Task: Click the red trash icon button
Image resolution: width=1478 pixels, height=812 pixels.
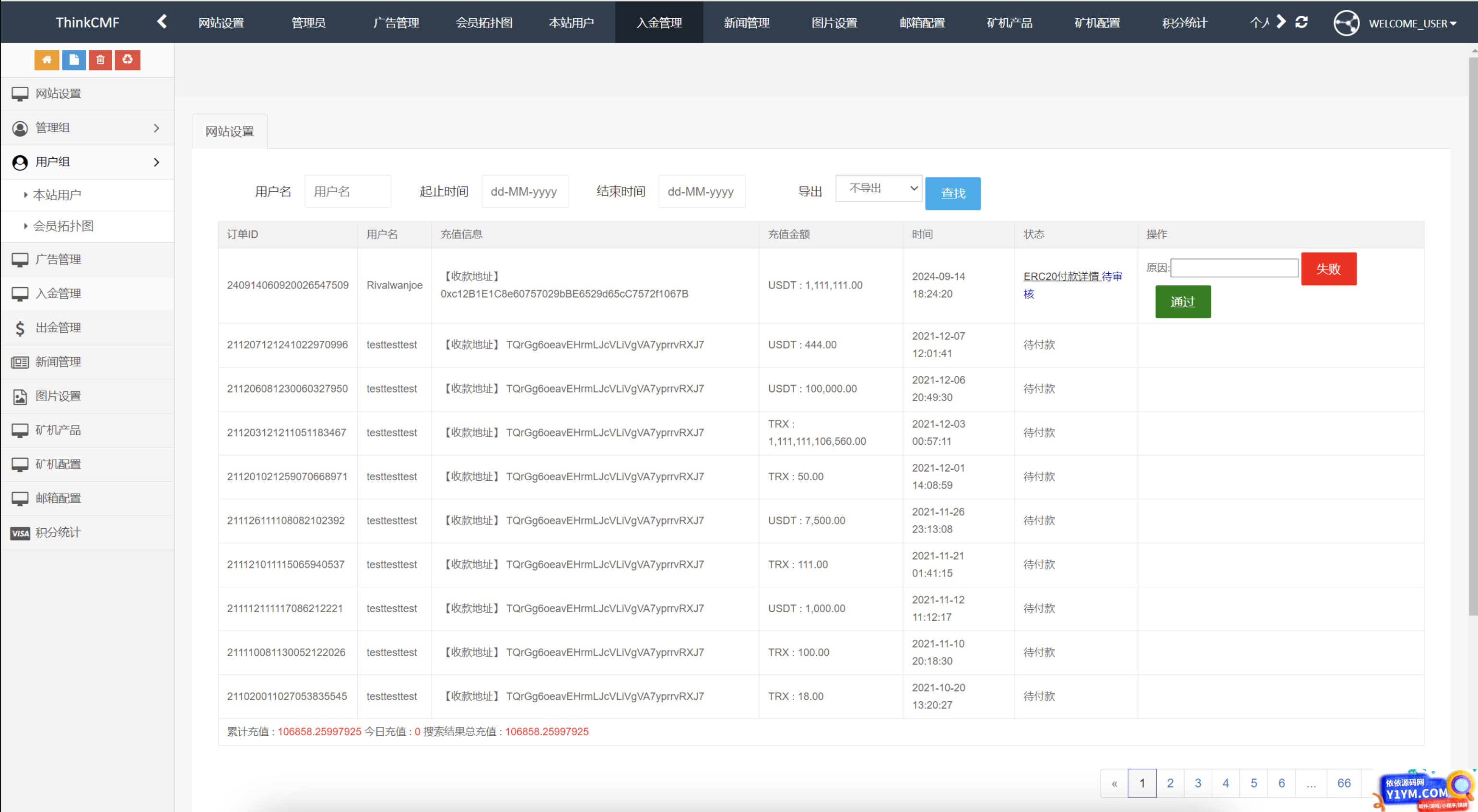Action: [x=100, y=59]
